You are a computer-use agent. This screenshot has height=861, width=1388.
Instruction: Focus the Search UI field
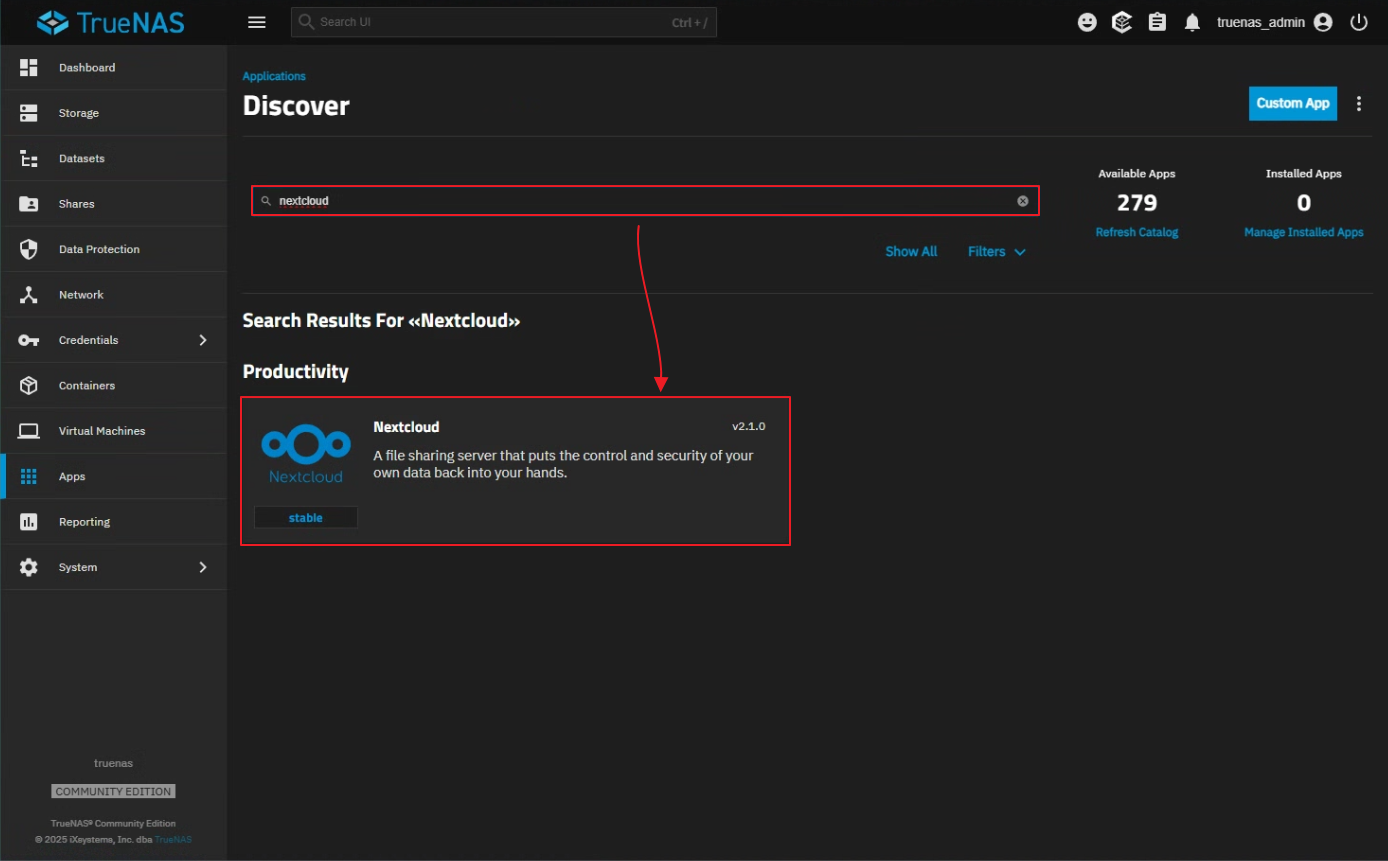tap(504, 22)
